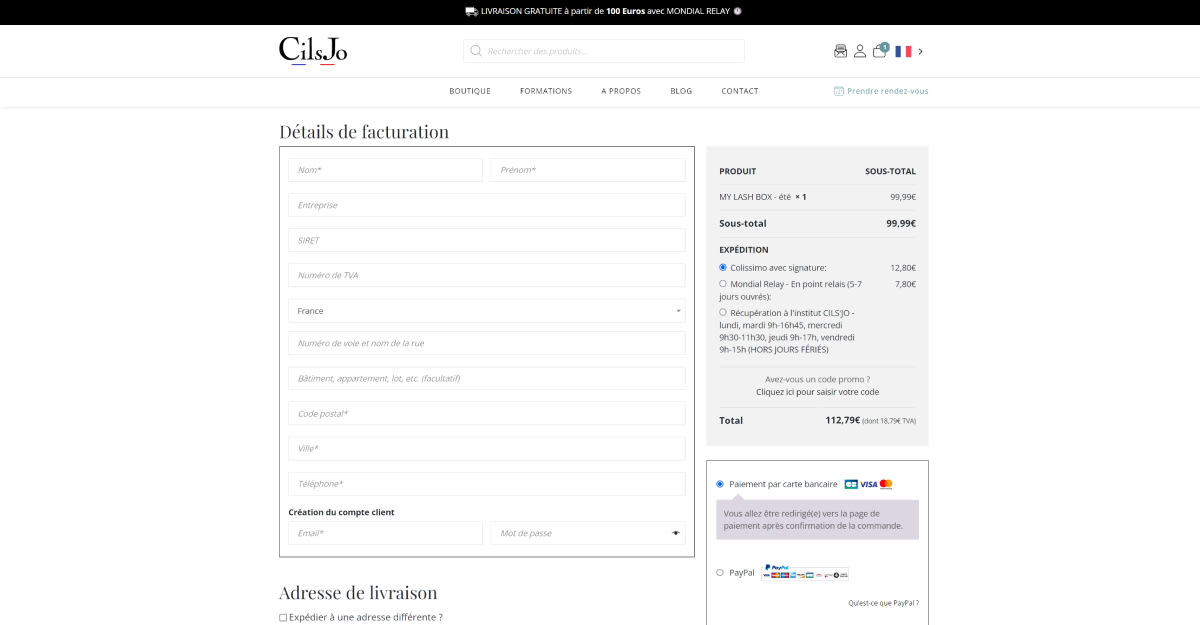Click the 'Adresse de livraison' heading

[358, 592]
